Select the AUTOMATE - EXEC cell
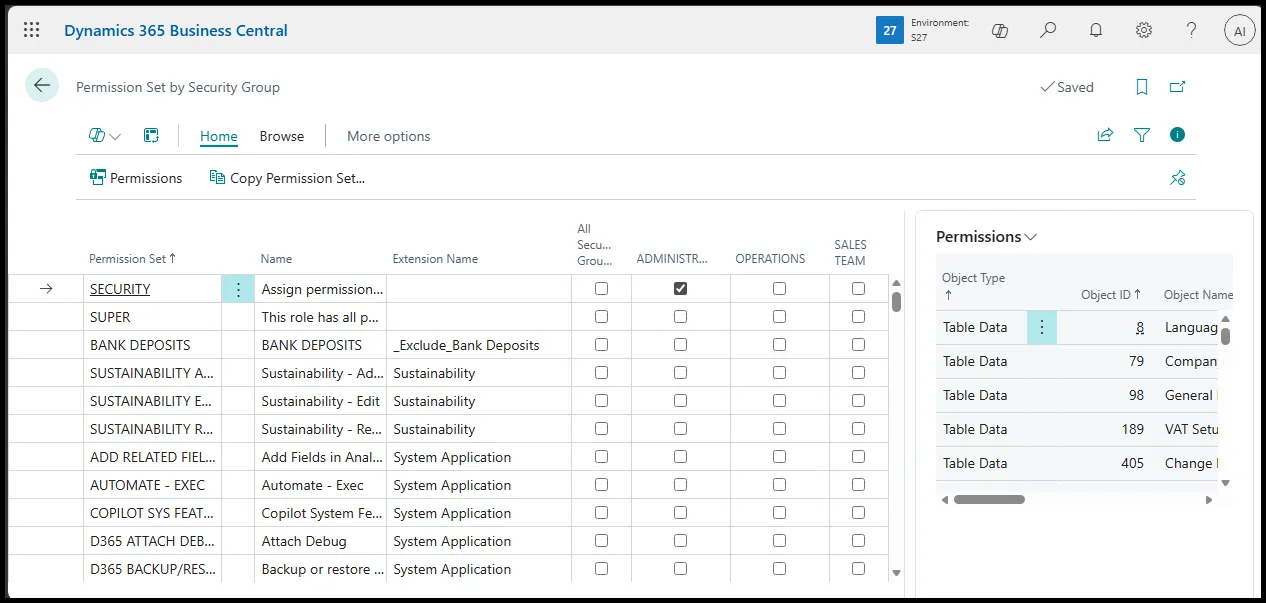 [x=152, y=485]
